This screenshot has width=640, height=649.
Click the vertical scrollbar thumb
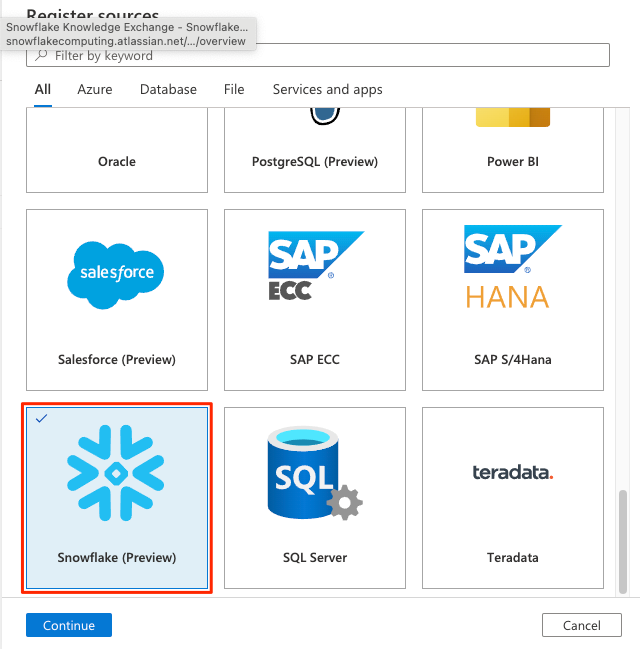[x=623, y=542]
